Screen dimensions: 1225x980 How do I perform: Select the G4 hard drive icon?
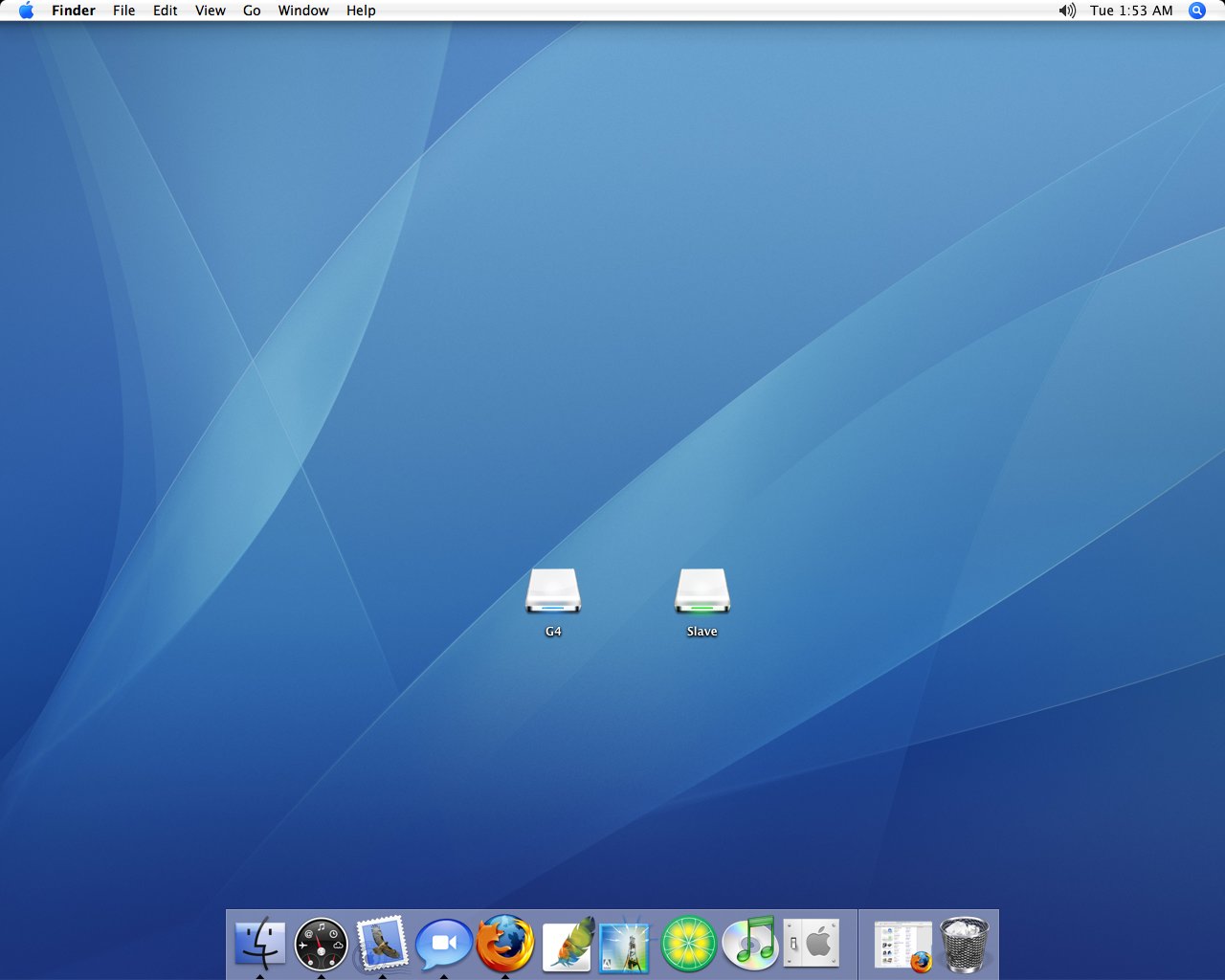[x=553, y=592]
